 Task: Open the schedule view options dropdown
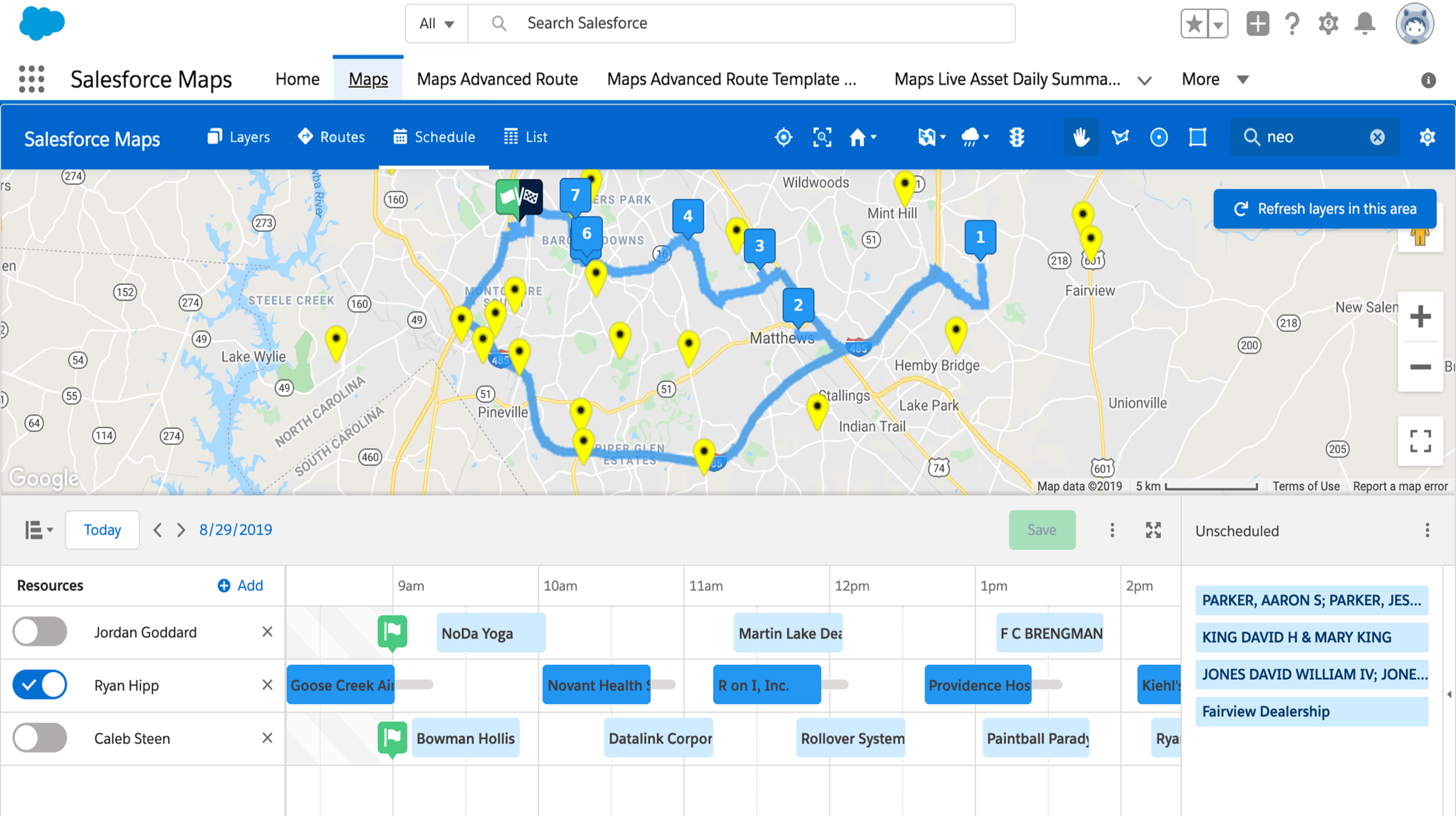39,530
